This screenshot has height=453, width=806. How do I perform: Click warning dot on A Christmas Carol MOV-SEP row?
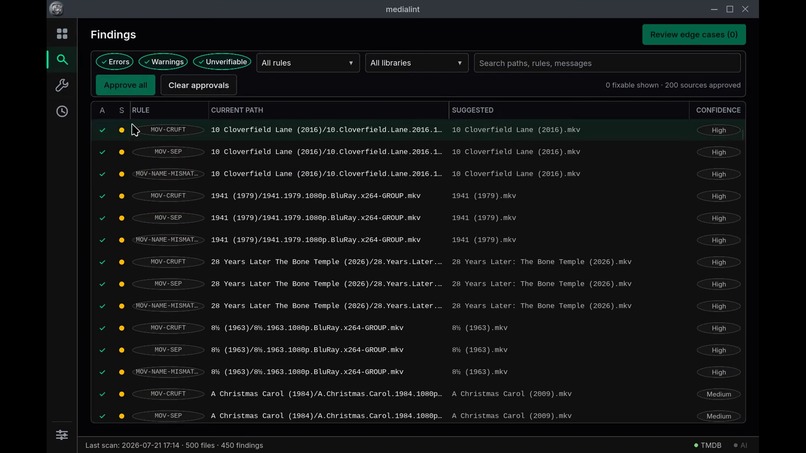click(x=121, y=416)
